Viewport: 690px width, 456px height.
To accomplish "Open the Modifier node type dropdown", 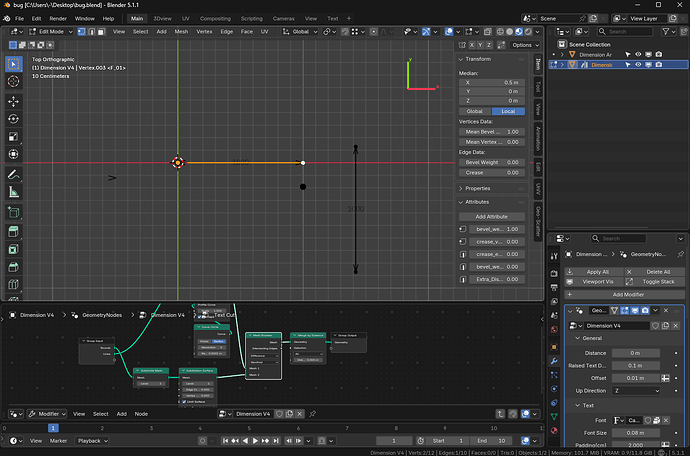I will tap(47, 414).
